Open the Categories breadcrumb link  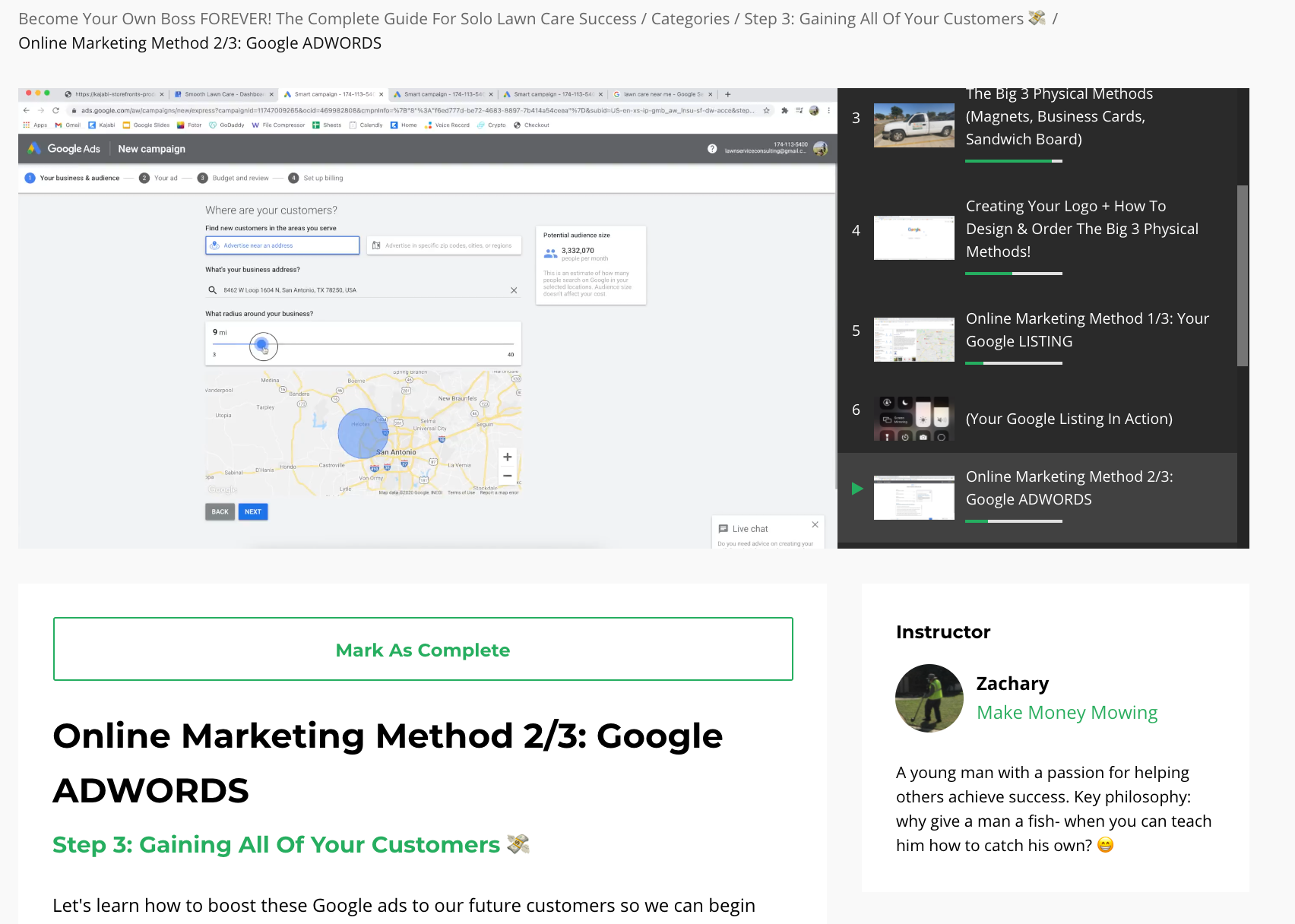coord(690,19)
